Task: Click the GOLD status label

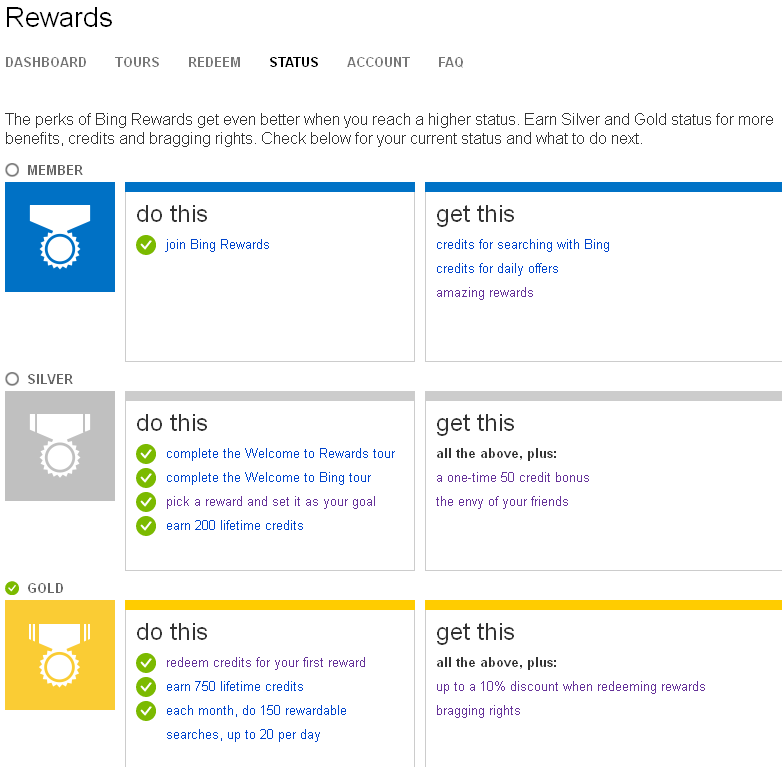Action: tap(46, 588)
